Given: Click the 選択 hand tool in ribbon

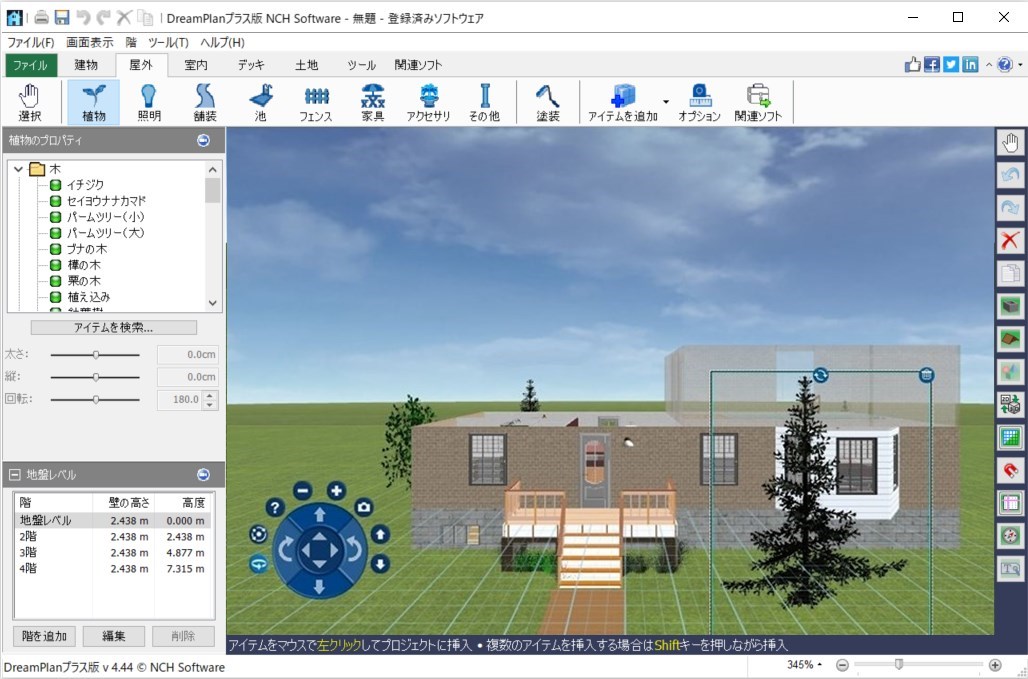Looking at the screenshot, I should [x=30, y=102].
